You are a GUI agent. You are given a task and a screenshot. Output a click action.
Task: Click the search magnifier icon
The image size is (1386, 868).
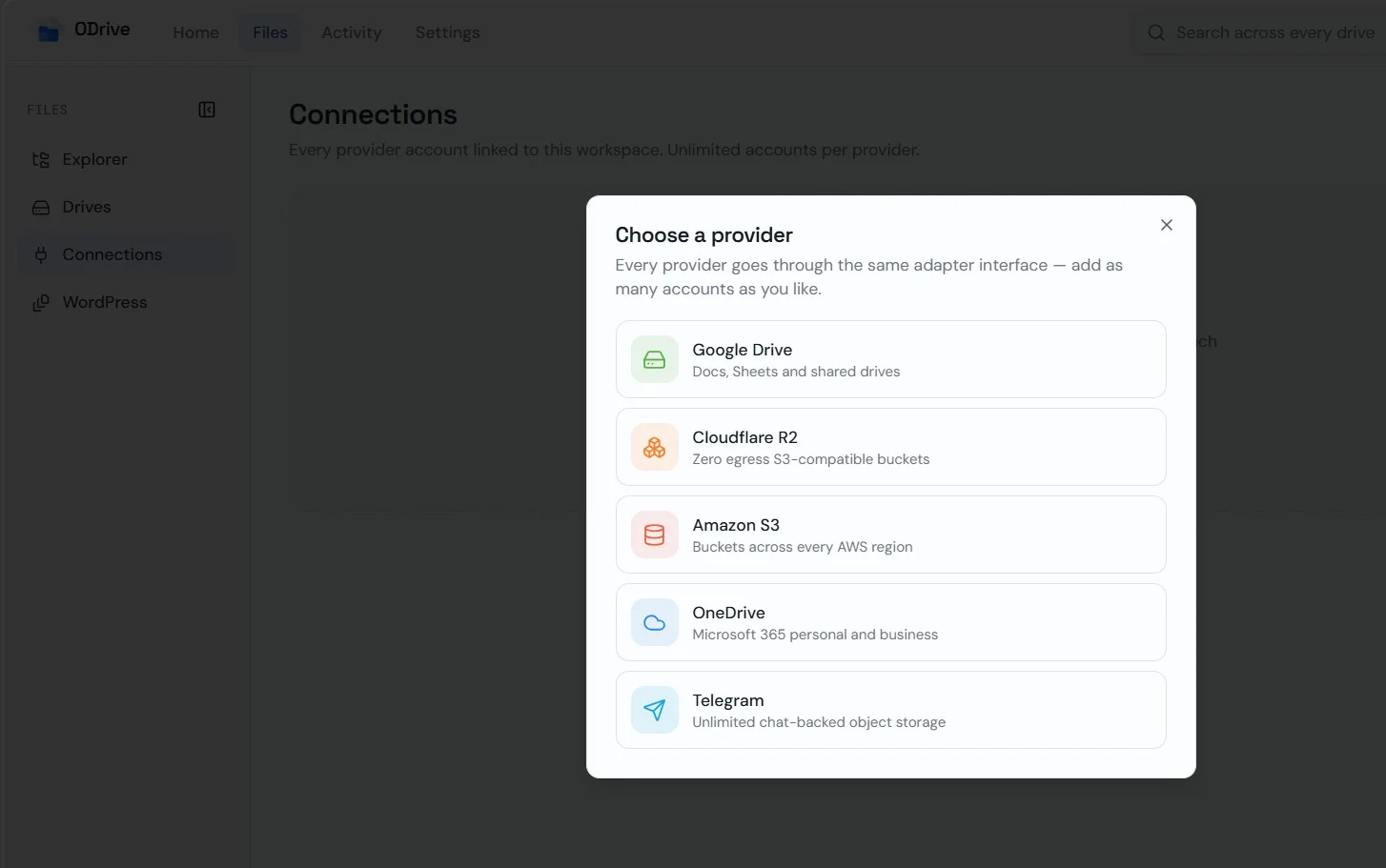tap(1156, 32)
